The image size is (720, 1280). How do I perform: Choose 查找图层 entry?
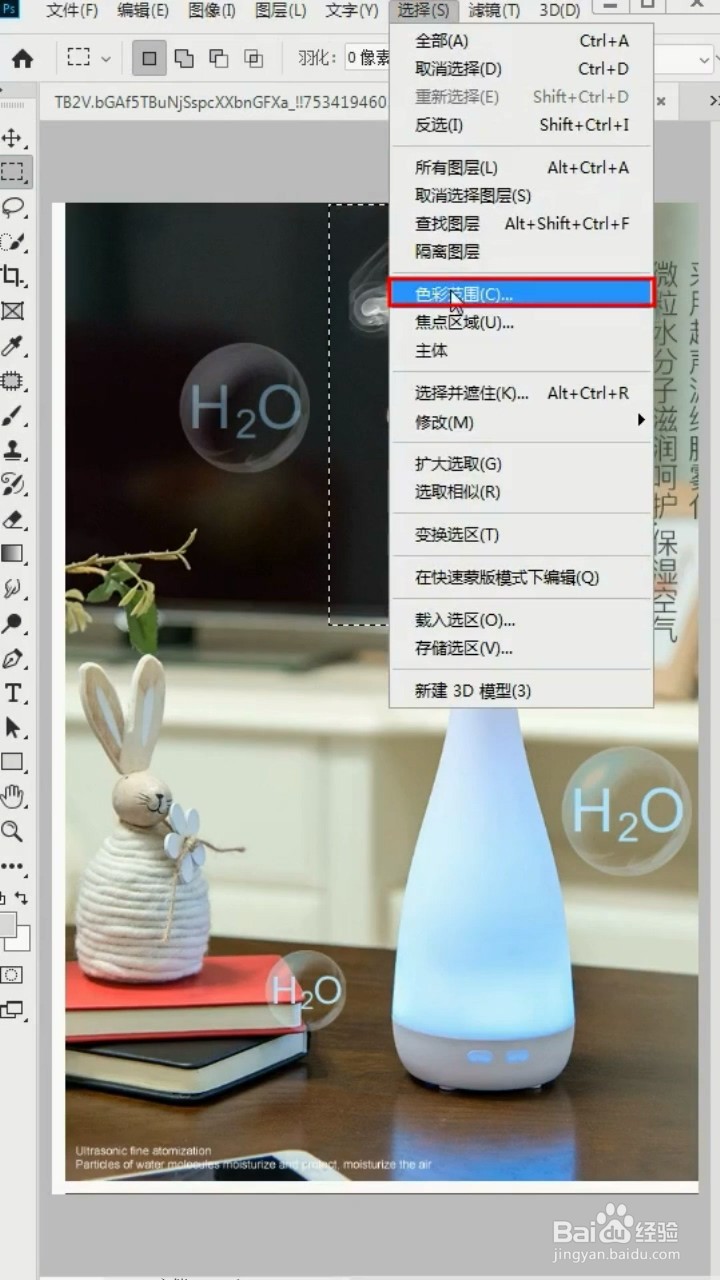pyautogui.click(x=521, y=224)
